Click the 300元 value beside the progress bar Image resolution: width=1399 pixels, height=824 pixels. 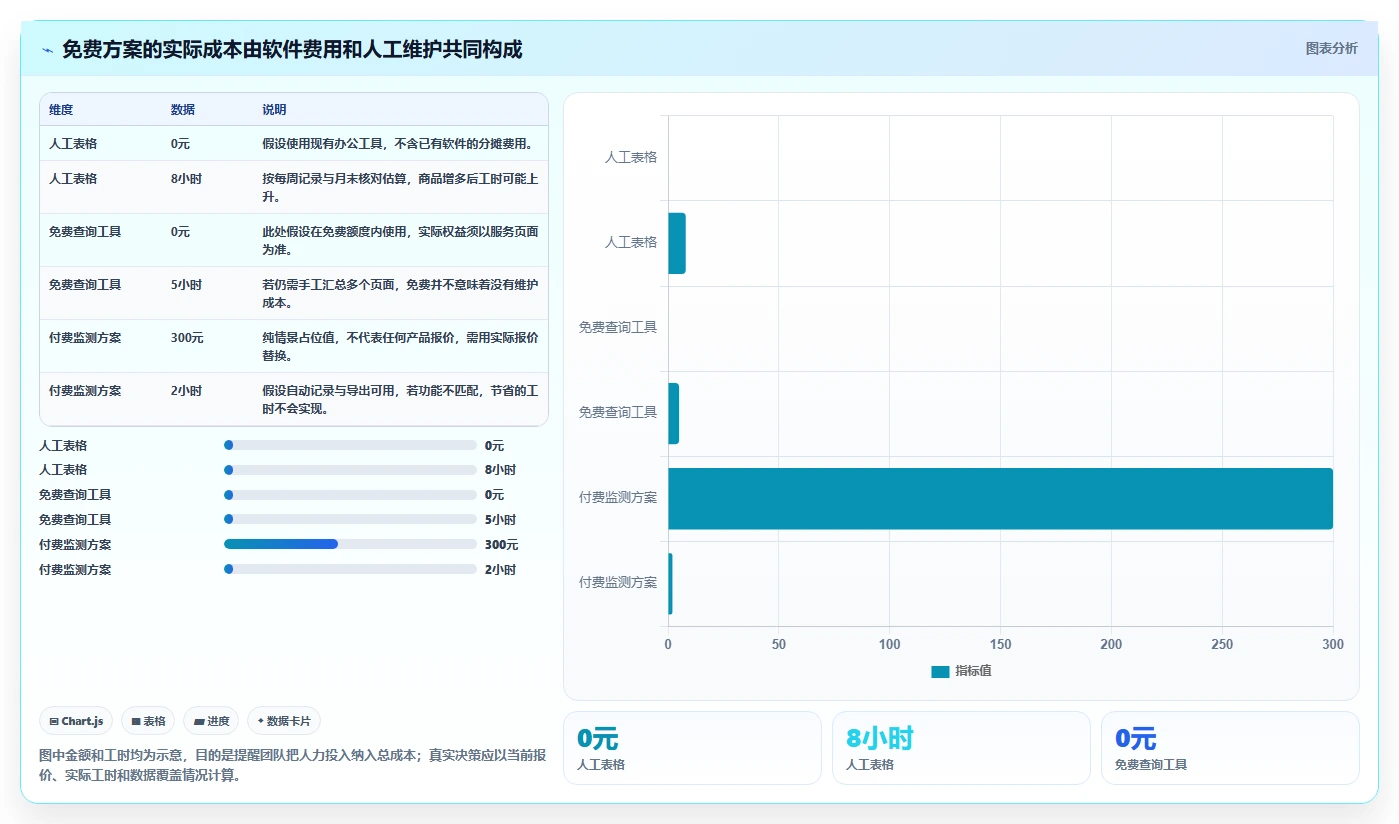[502, 545]
